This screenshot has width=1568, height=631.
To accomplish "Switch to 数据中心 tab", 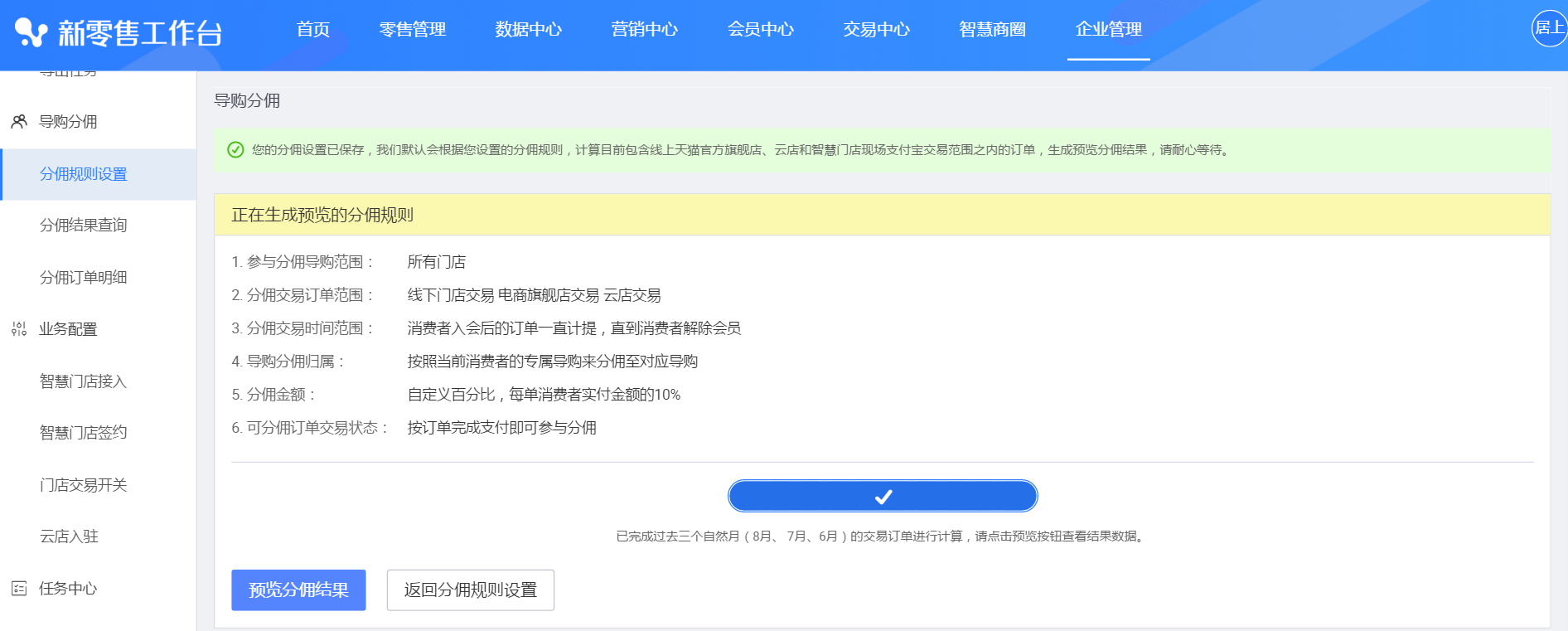I will (528, 30).
